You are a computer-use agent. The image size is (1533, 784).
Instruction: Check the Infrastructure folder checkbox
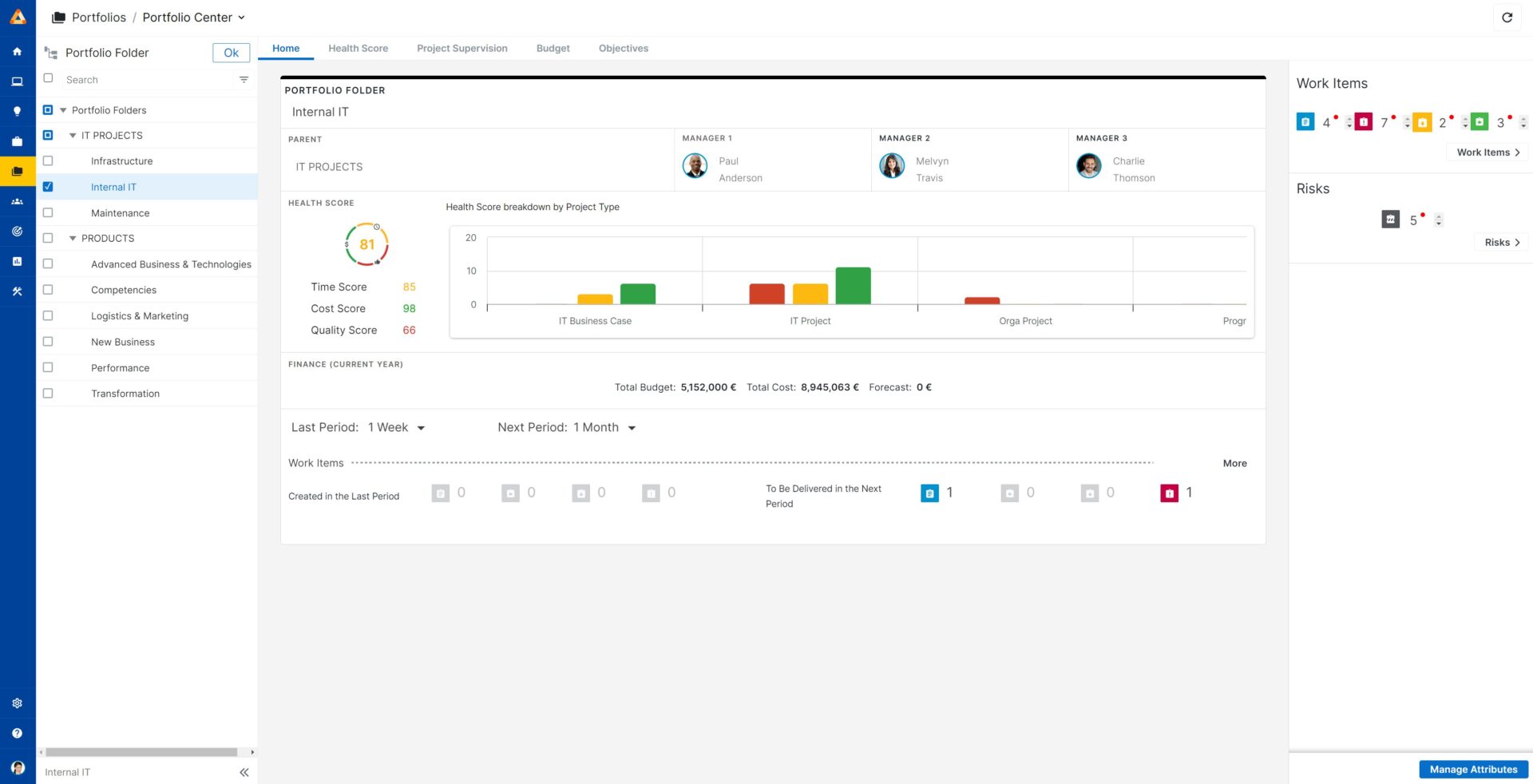tap(48, 161)
